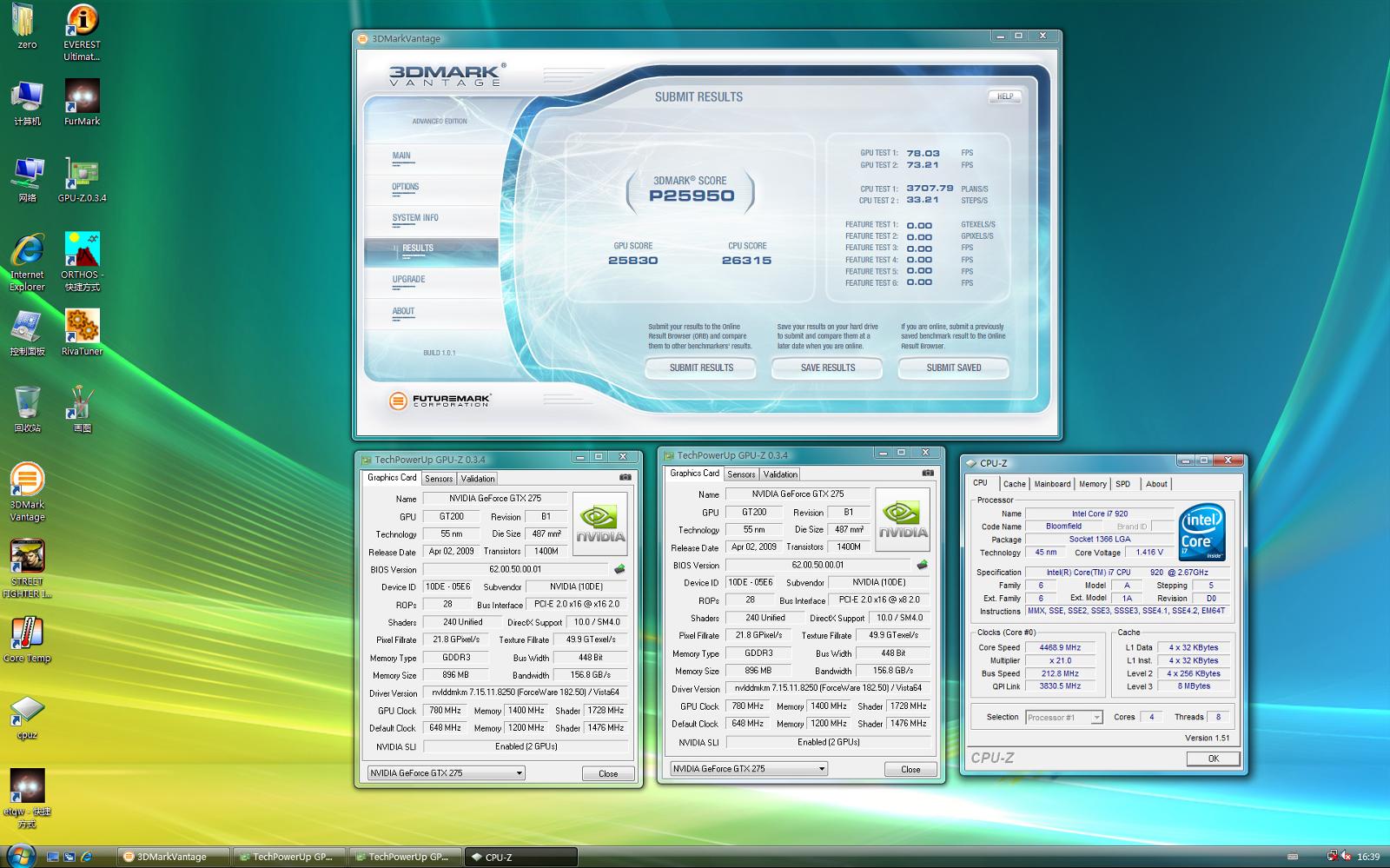This screenshot has height=868, width=1390.
Task: Open Processor #1 selection dropdown in CPU-Z
Action: (x=1063, y=717)
